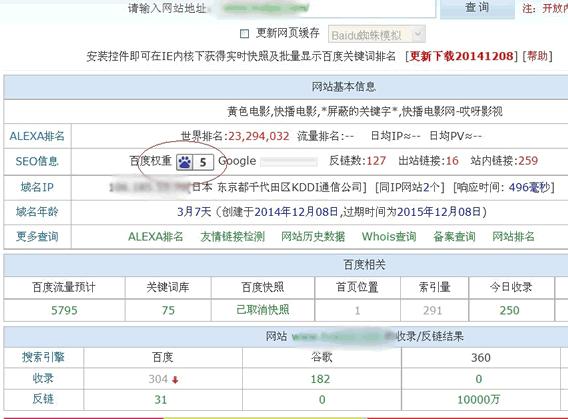The height and width of the screenshot is (419, 568).
Task: Click the 域名IP row label
Action: [x=37, y=187]
